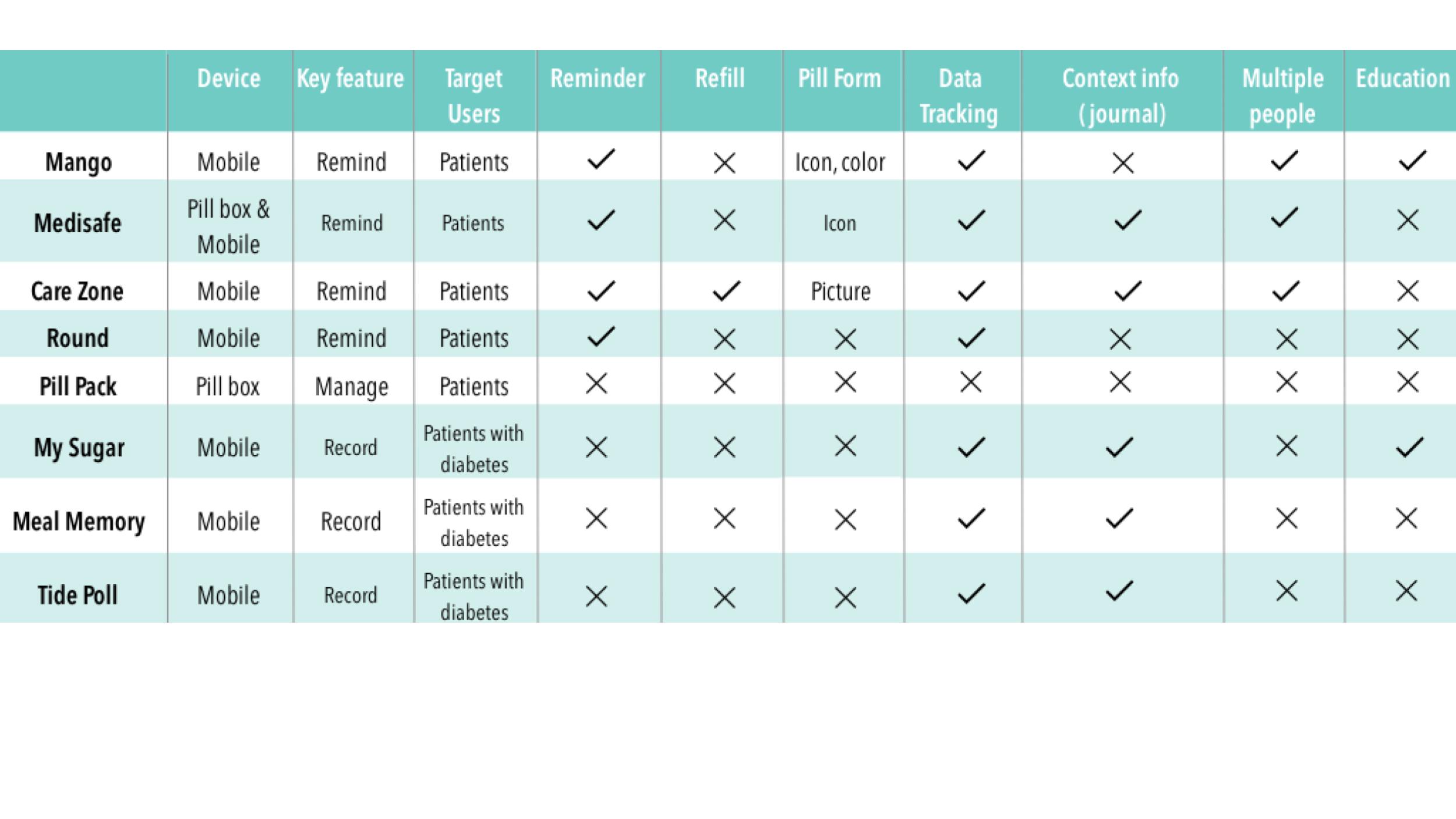This screenshot has height=819, width=1456.
Task: Click the Mango Reminder checkmark
Action: tap(601, 159)
